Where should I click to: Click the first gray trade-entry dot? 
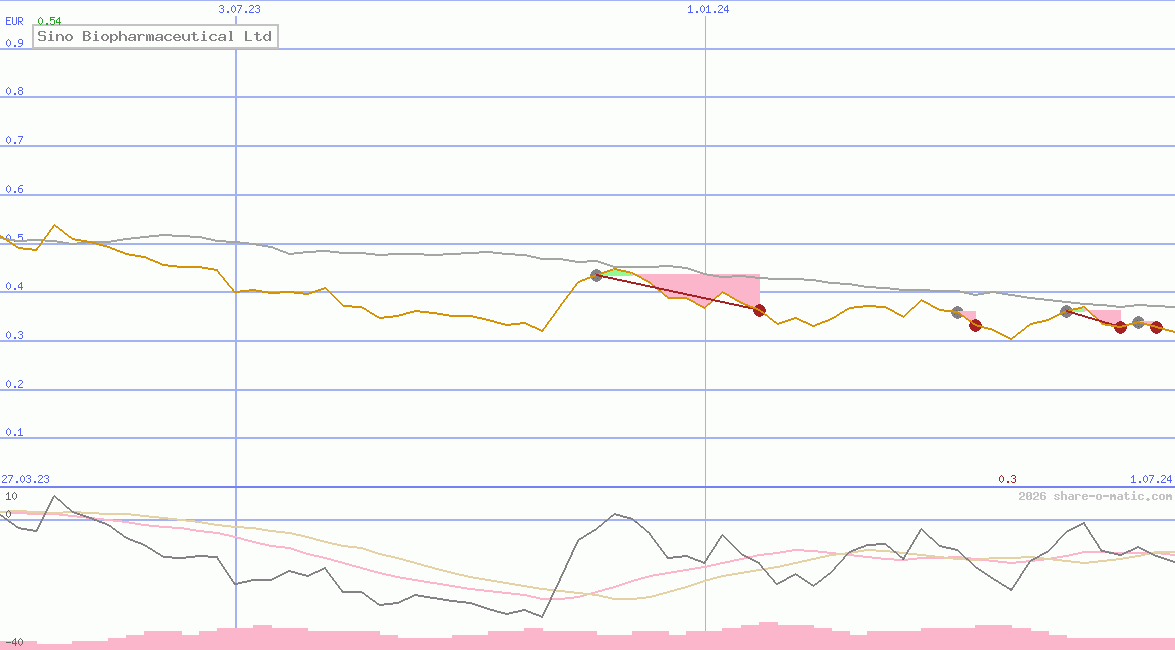[596, 275]
